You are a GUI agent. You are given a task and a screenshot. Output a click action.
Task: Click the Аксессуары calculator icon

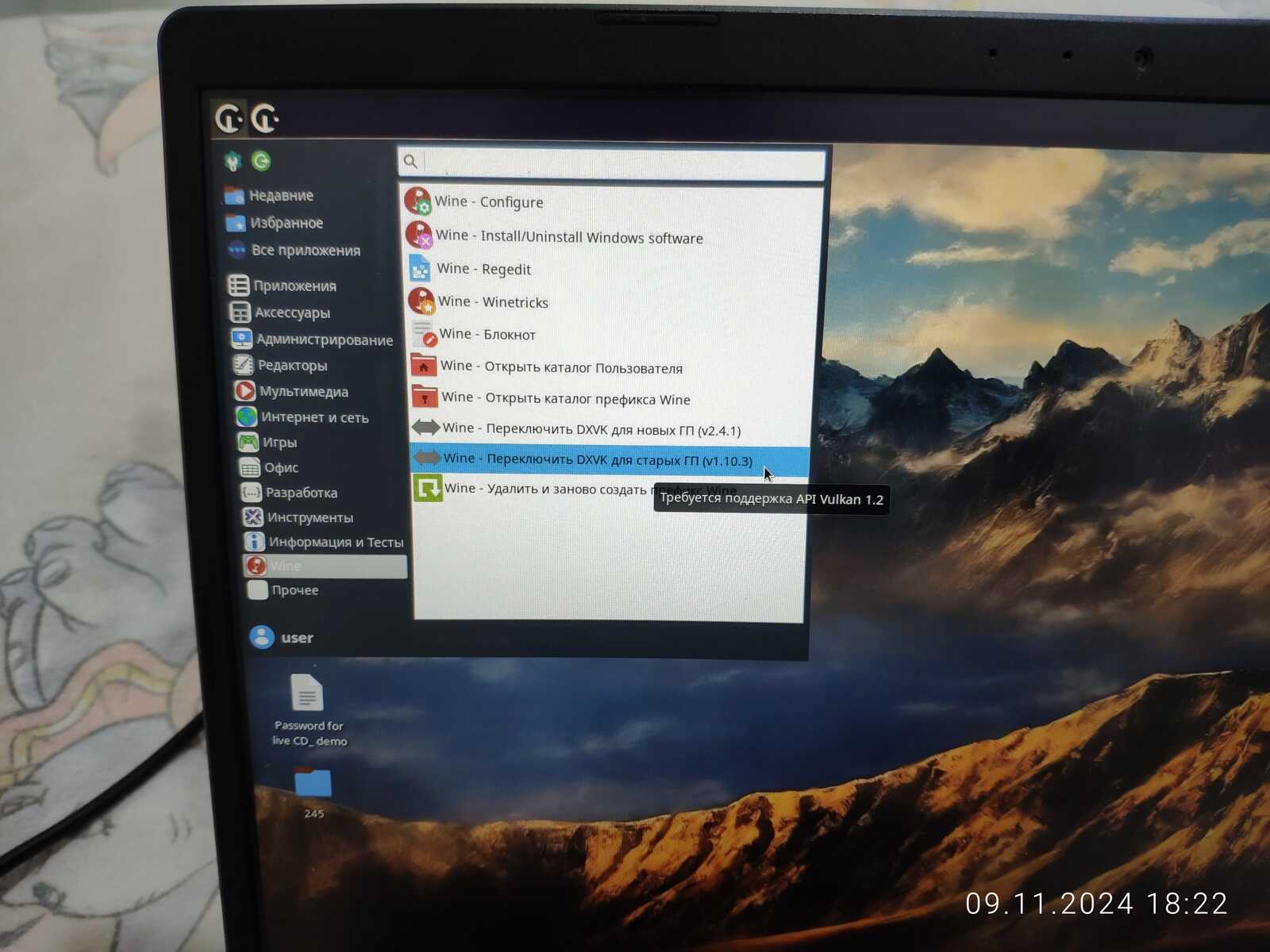pos(240,313)
